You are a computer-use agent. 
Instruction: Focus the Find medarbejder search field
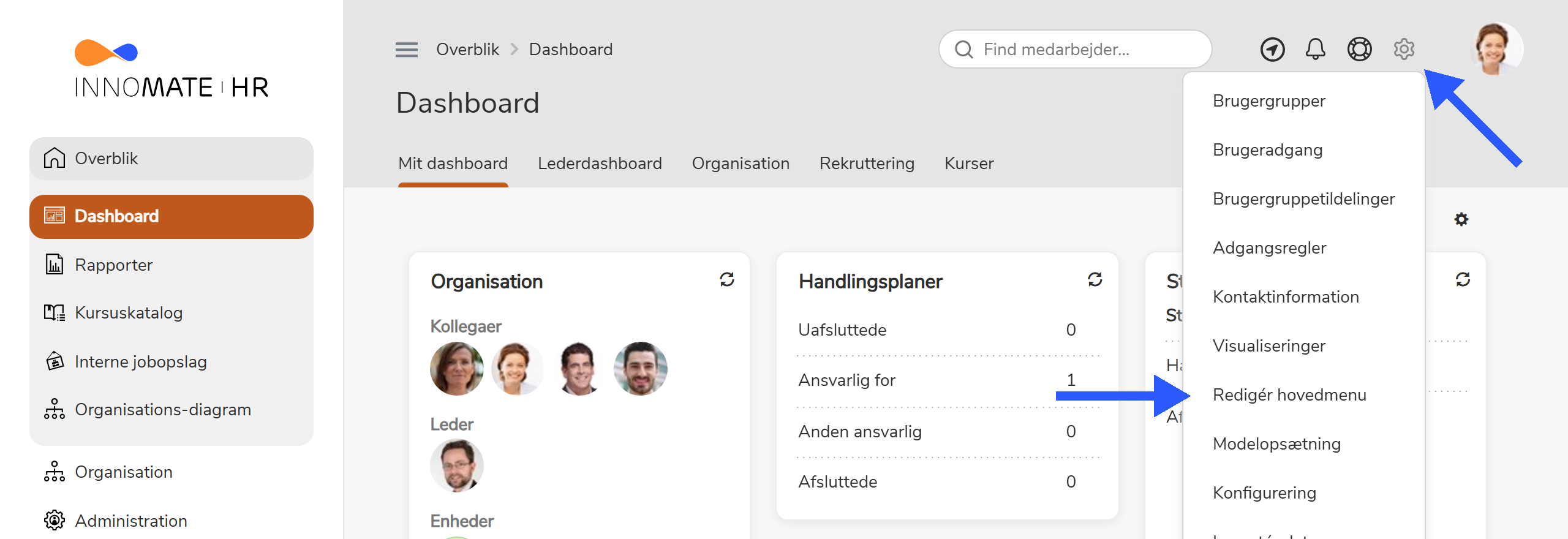coord(1075,49)
